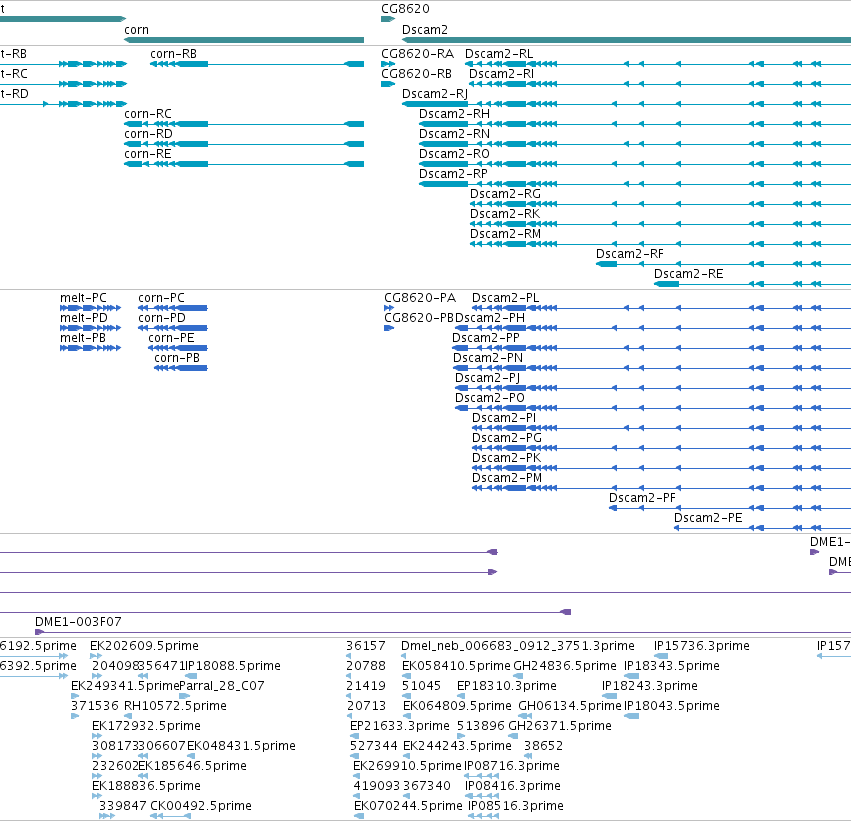The width and height of the screenshot is (851, 821).
Task: Click corn-PB protein feature
Action: coord(177,359)
